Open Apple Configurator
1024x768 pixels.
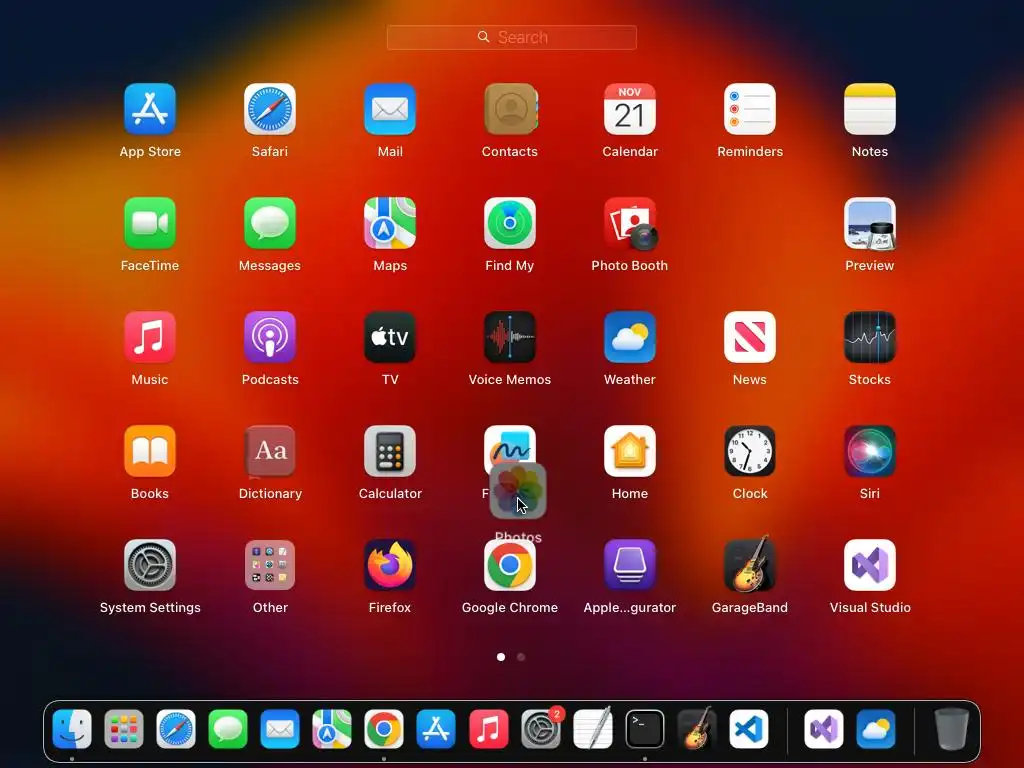pyautogui.click(x=630, y=565)
